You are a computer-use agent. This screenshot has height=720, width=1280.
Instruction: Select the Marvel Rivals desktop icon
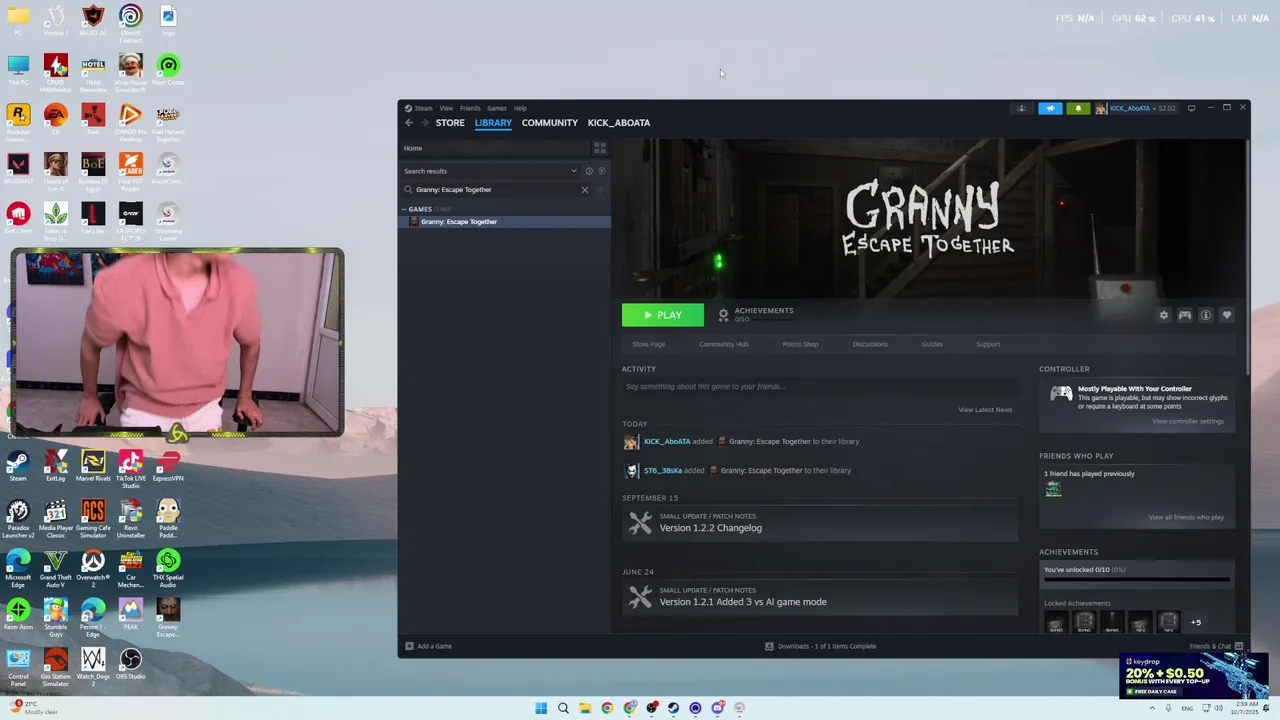tap(93, 465)
